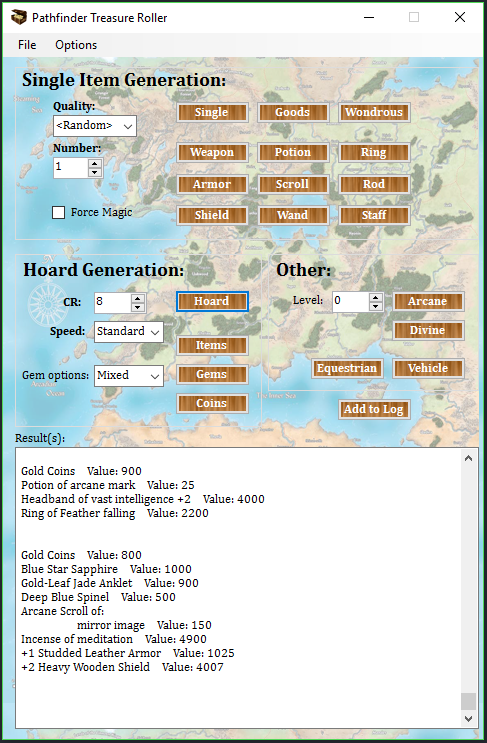Click the treasure chest app icon
This screenshot has width=487, height=743.
coord(18,18)
